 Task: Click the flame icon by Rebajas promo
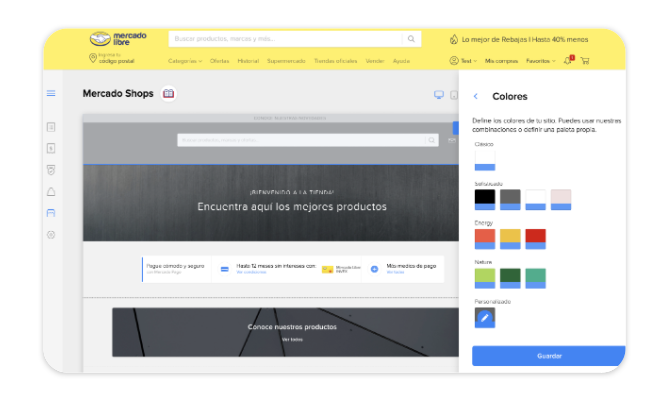click(x=454, y=39)
